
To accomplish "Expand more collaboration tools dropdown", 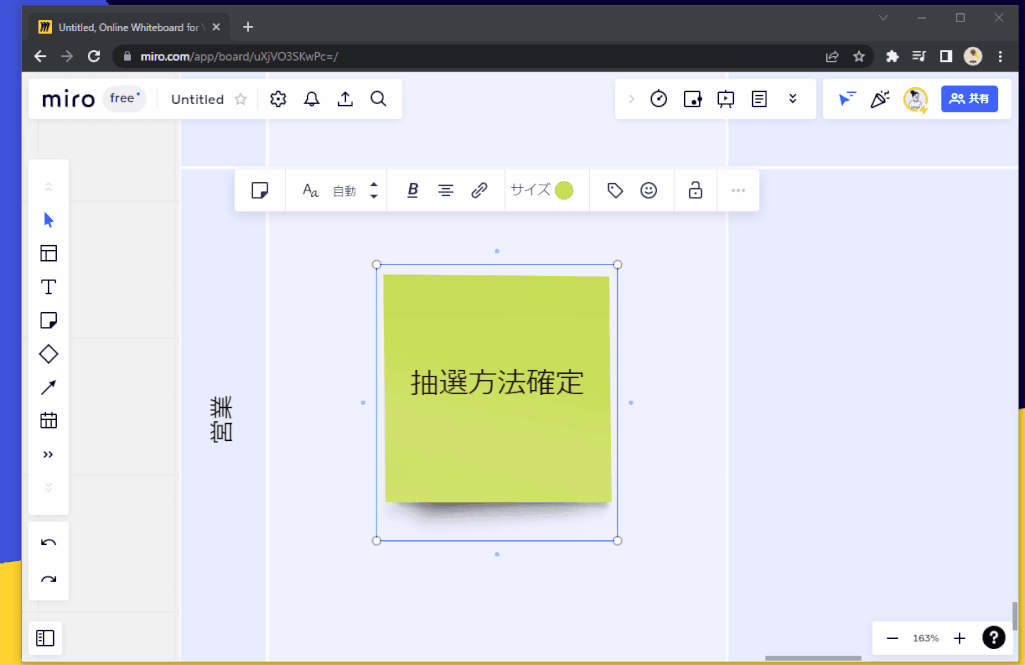I will [x=793, y=99].
